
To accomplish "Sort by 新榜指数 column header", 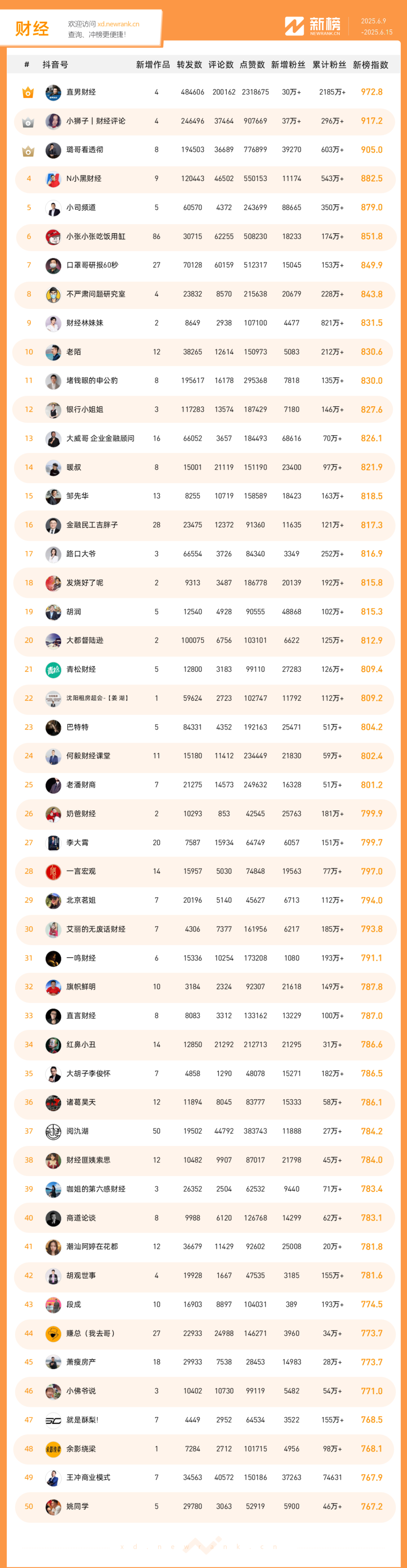I will click(x=370, y=65).
